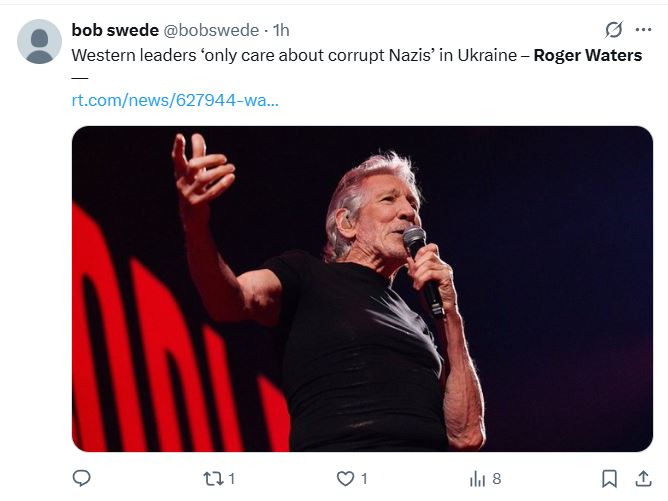The width and height of the screenshot is (668, 501).
Task: Click the Grok explain-post icon
Action: click(613, 30)
